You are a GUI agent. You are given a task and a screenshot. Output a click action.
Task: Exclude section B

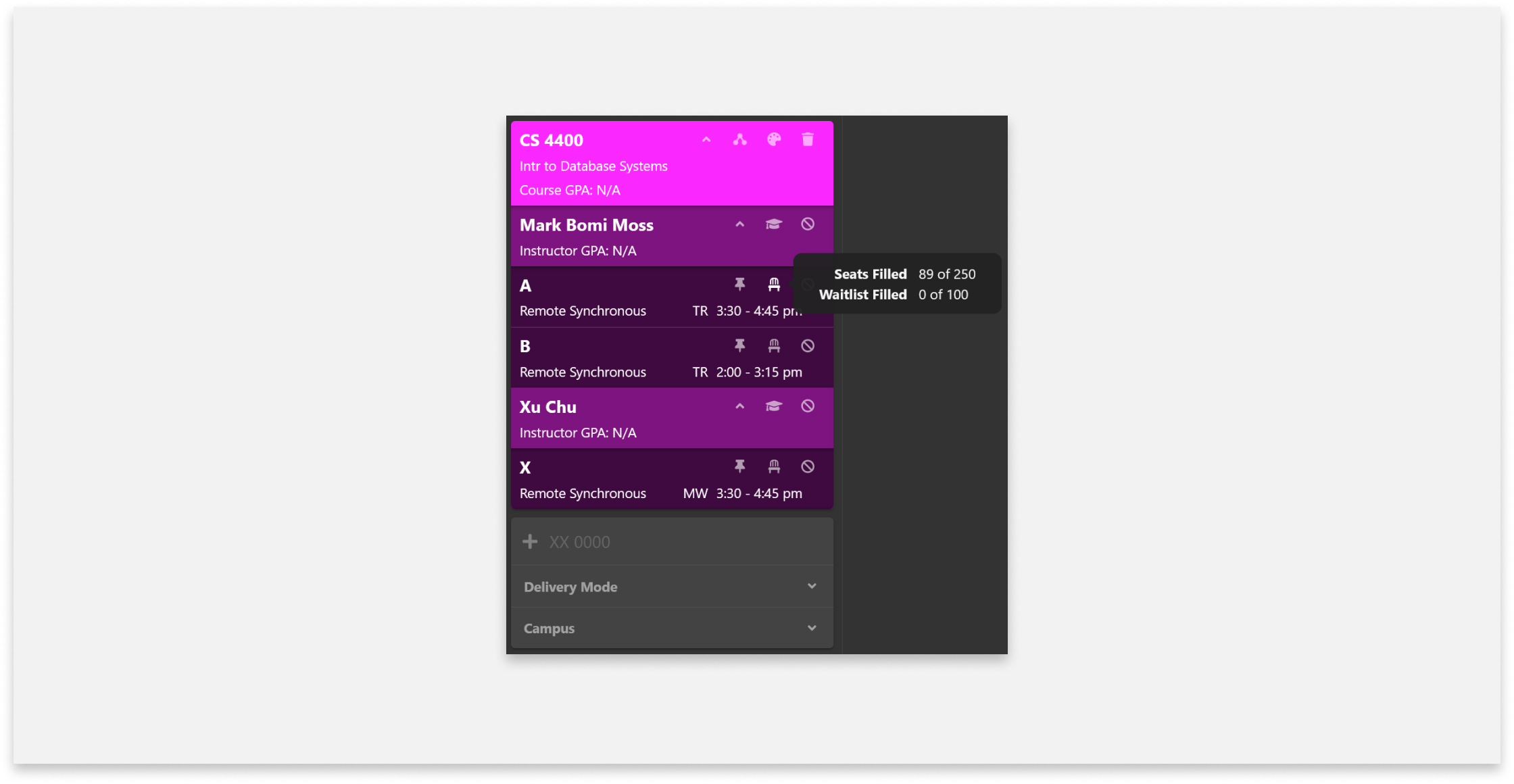click(808, 345)
